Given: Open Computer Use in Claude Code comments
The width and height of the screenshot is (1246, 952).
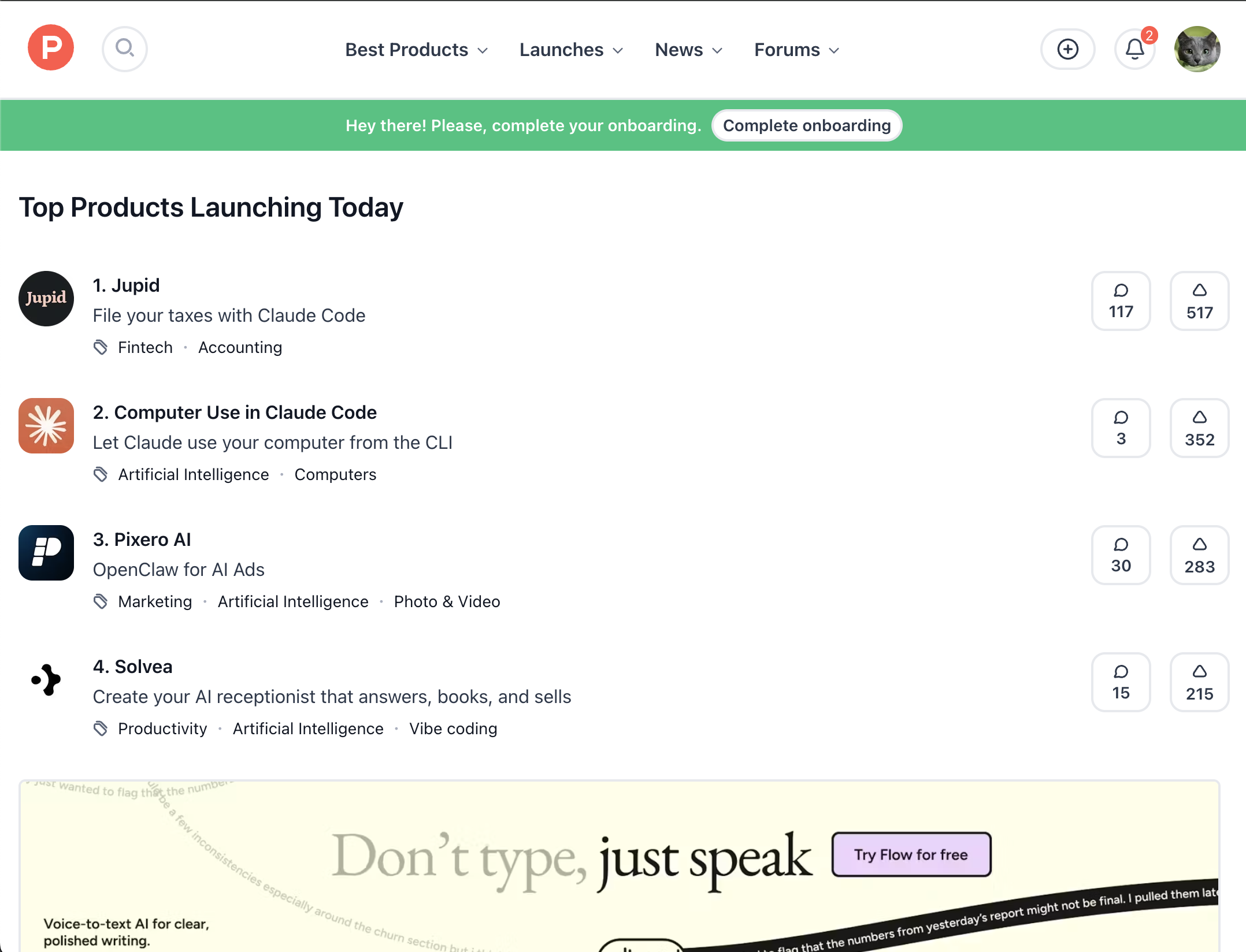Looking at the screenshot, I should tap(1121, 428).
